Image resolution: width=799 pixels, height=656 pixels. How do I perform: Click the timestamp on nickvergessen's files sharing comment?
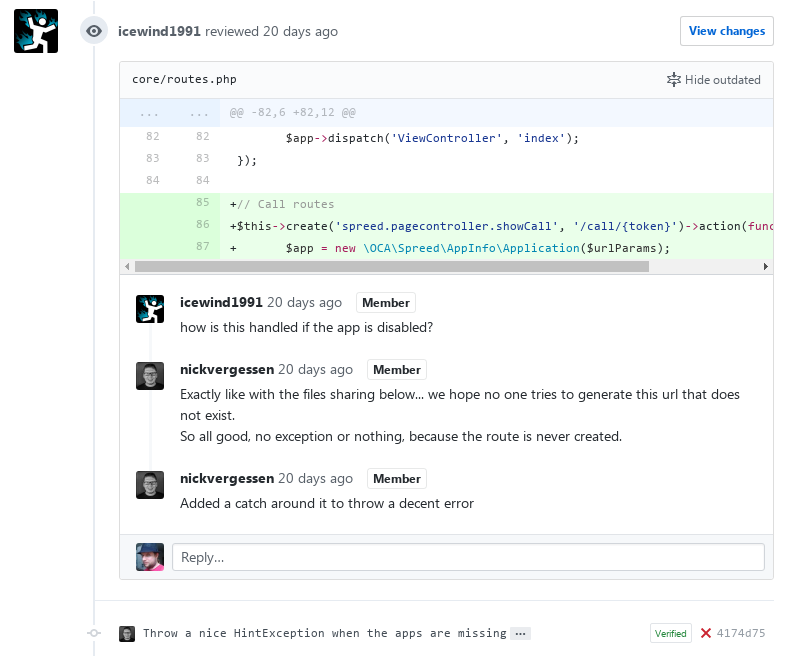coord(315,370)
